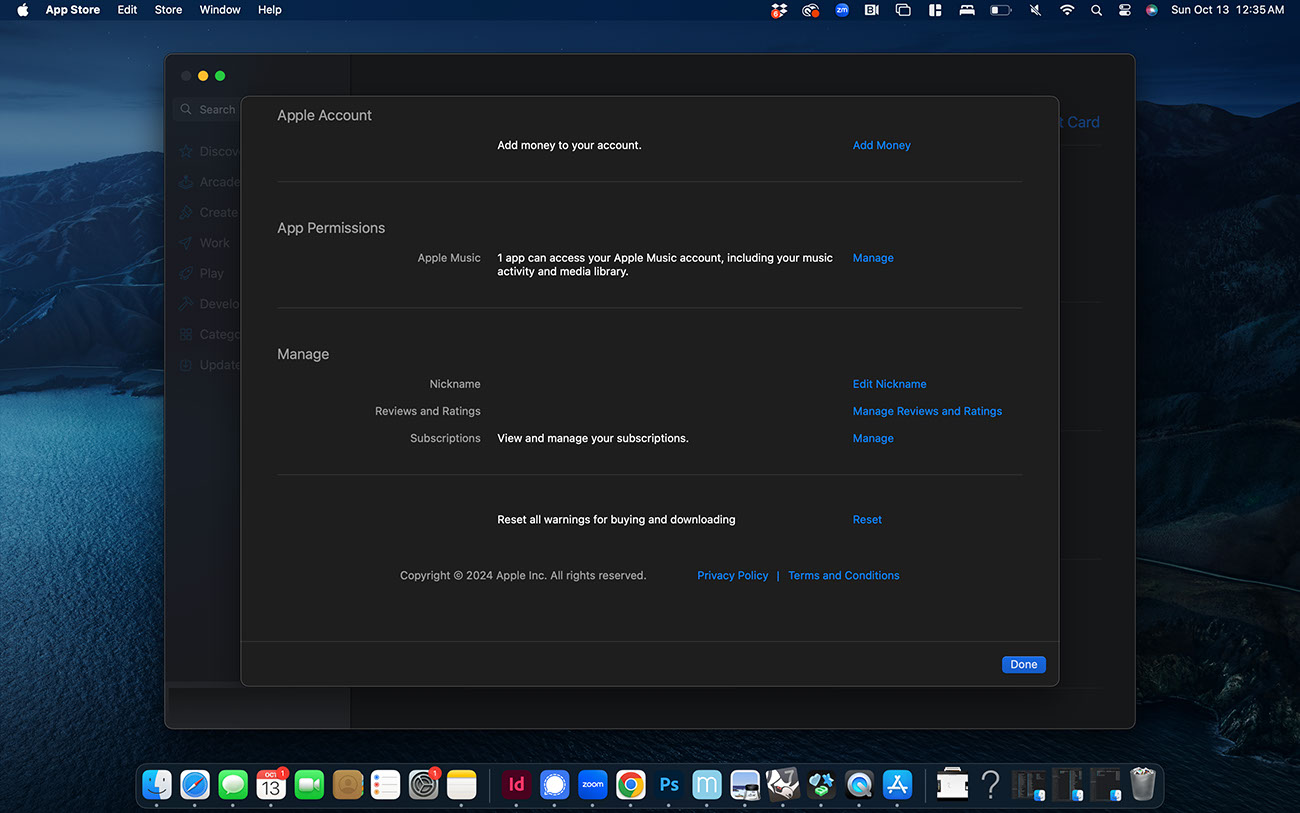Open Control Center in menu bar

(1124, 10)
